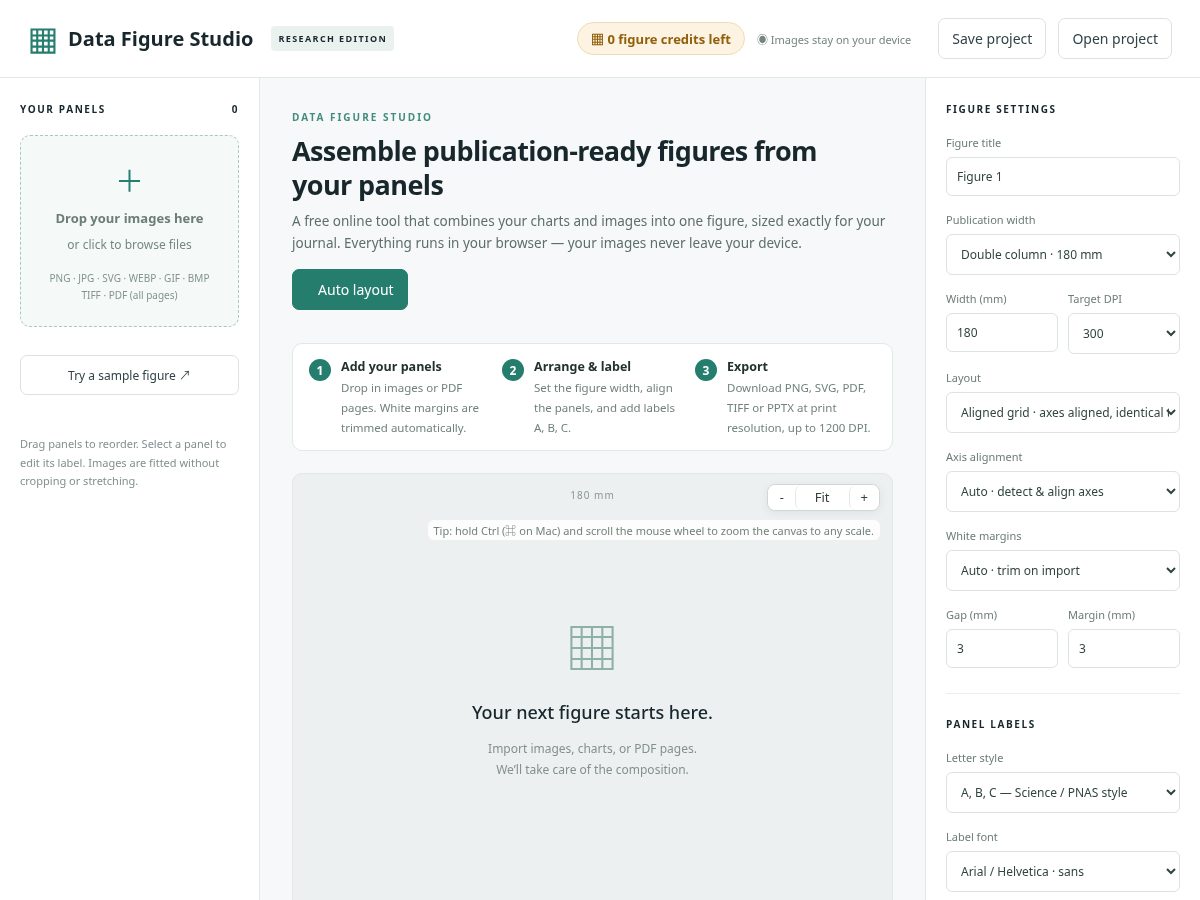Click 'or click to browse files' text
This screenshot has width=1200, height=900.
point(129,244)
